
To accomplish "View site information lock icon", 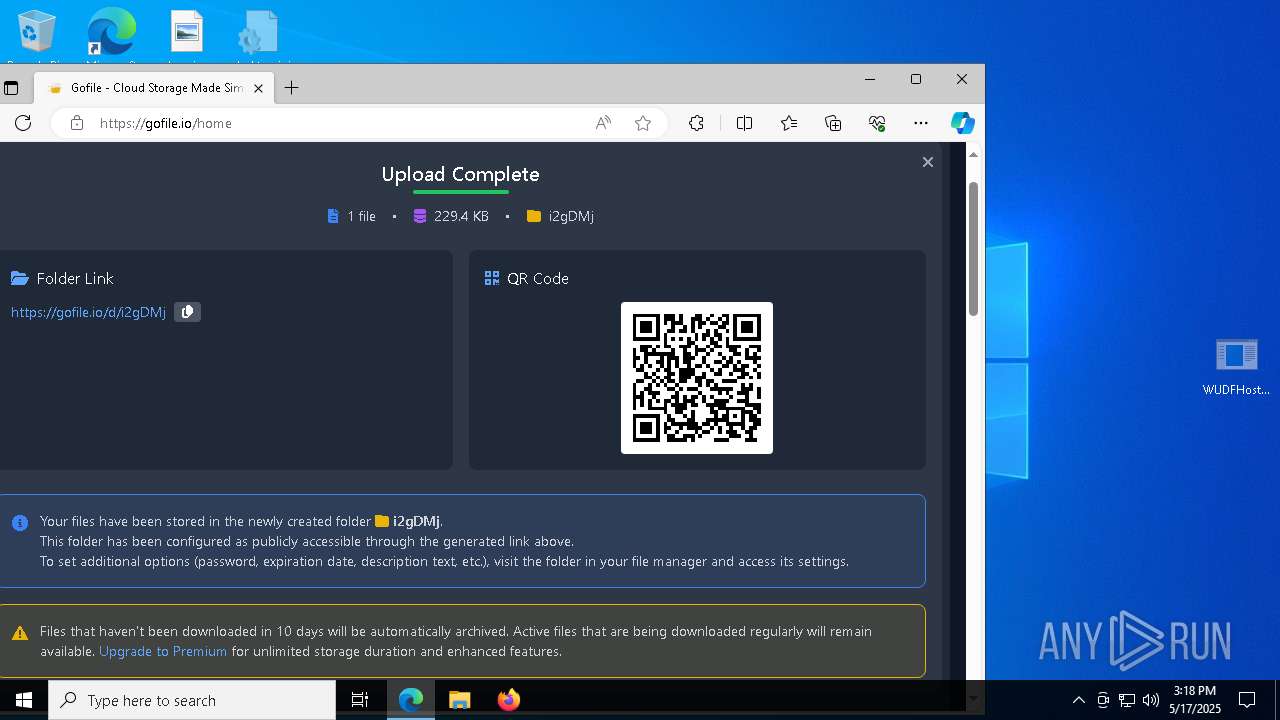I will [77, 123].
